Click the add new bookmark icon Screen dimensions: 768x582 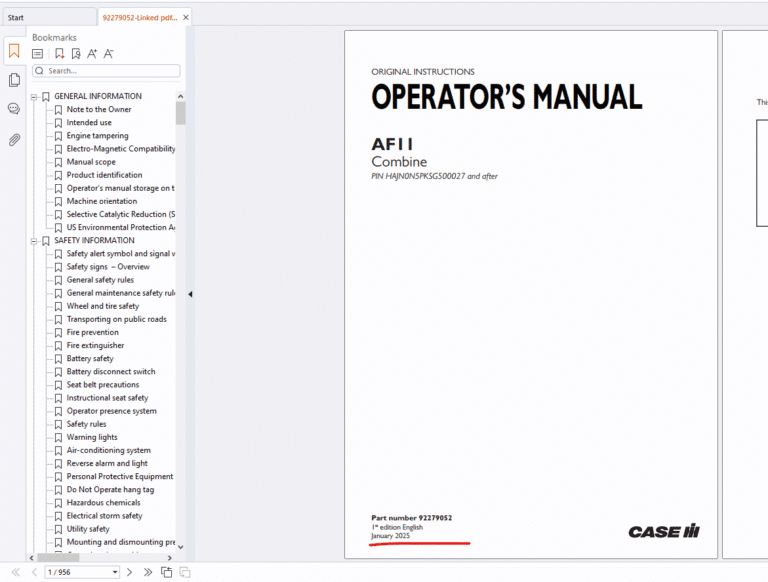[x=59, y=54]
